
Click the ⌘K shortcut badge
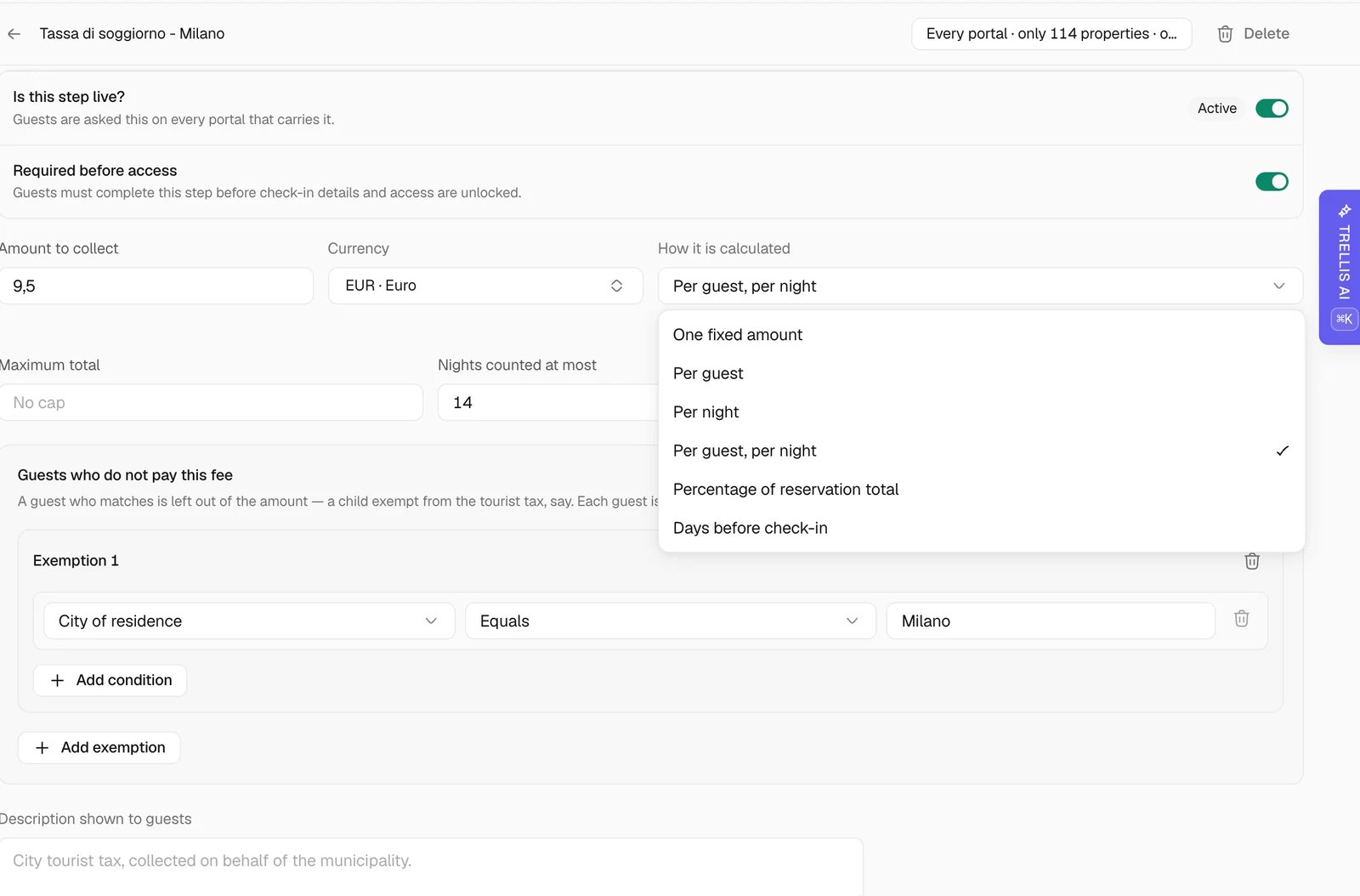click(1344, 320)
